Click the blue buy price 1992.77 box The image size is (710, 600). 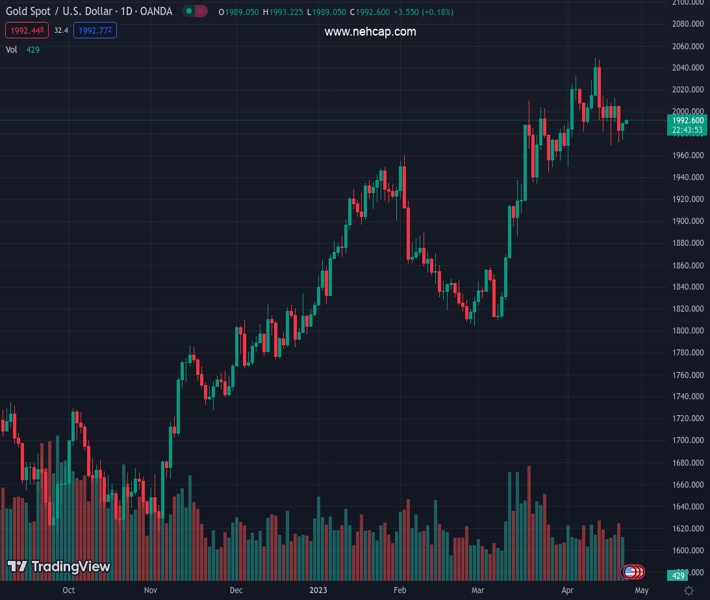pyautogui.click(x=95, y=31)
